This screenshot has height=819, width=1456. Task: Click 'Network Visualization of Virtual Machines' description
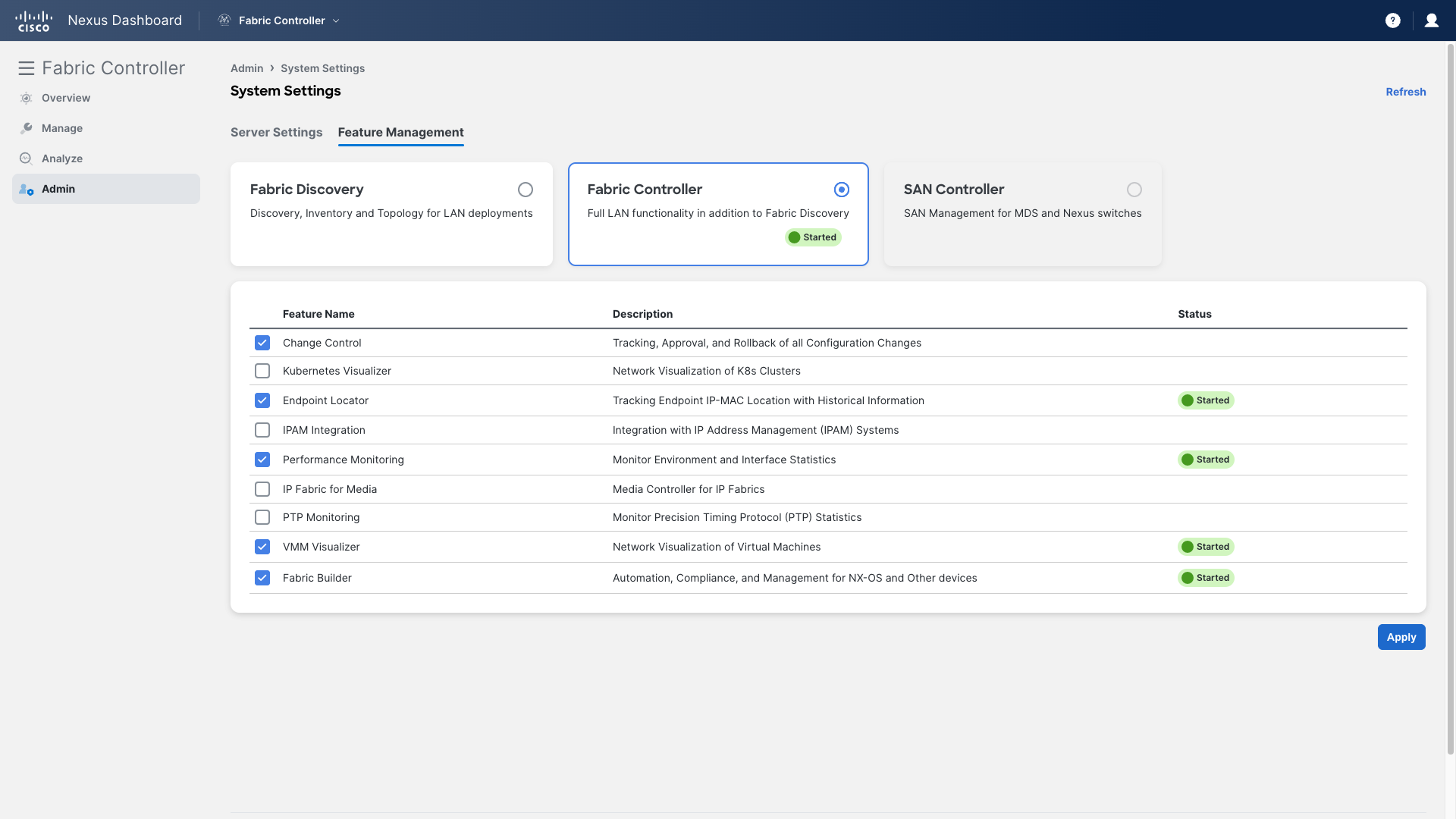click(717, 547)
